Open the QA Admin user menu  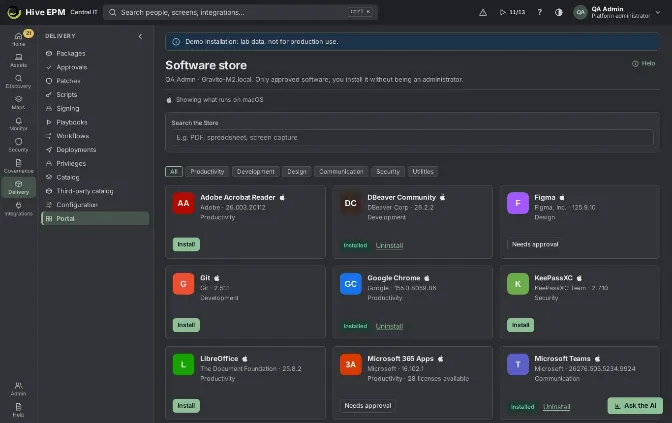[x=617, y=12]
